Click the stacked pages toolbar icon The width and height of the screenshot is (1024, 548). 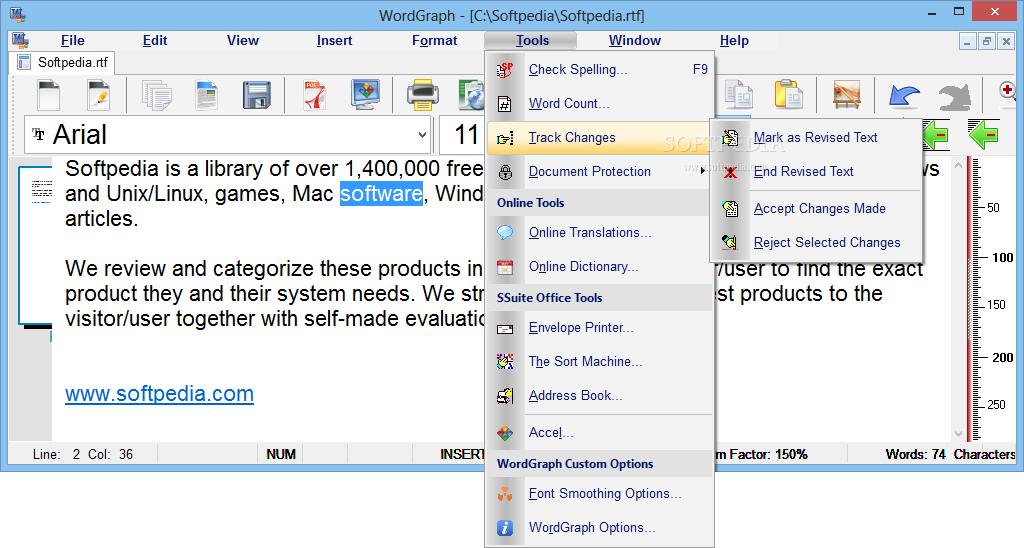pyautogui.click(x=157, y=95)
